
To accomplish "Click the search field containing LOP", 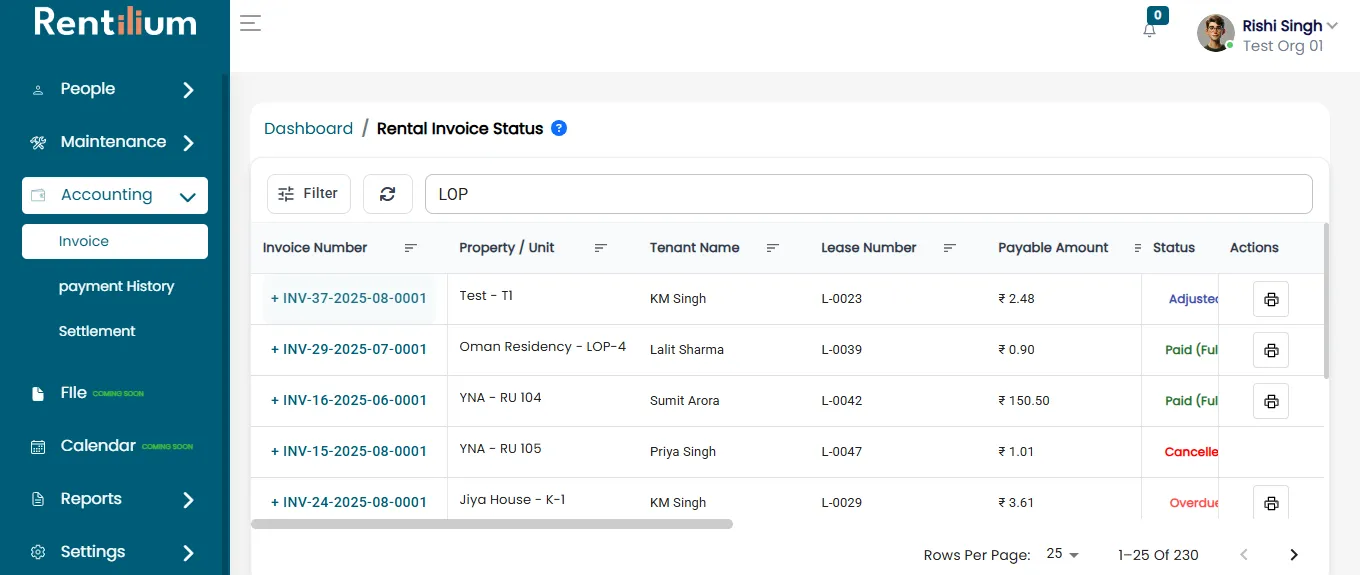I will tap(869, 194).
